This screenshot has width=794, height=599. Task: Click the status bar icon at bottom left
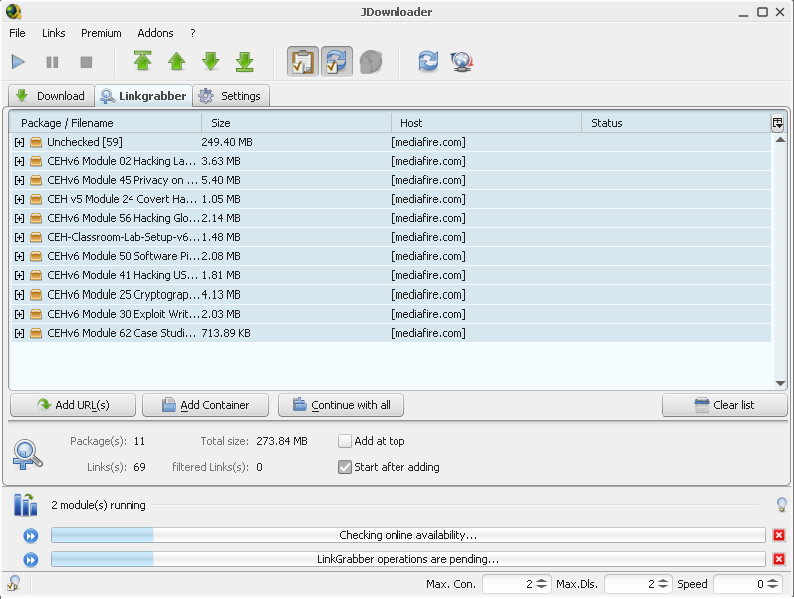[x=14, y=583]
